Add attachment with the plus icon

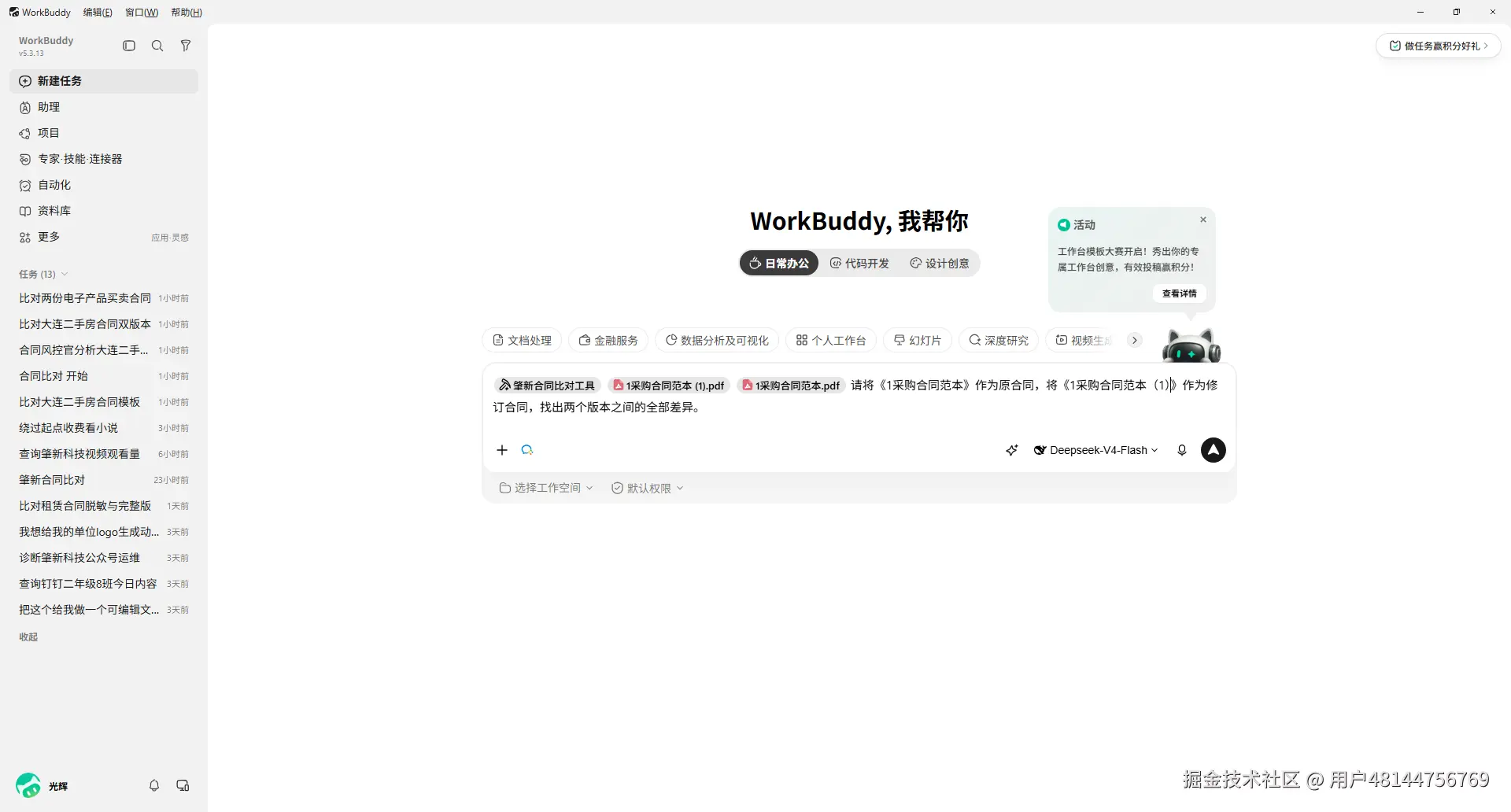(x=502, y=450)
